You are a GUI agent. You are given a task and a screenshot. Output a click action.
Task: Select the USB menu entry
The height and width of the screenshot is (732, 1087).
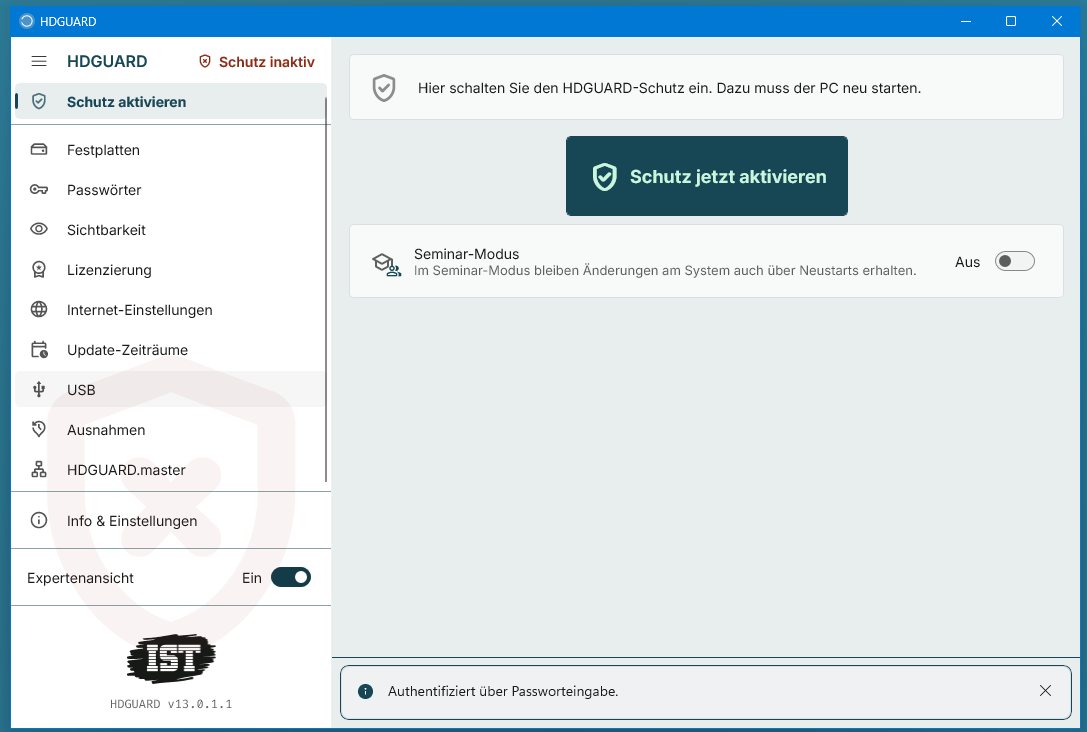click(171, 390)
